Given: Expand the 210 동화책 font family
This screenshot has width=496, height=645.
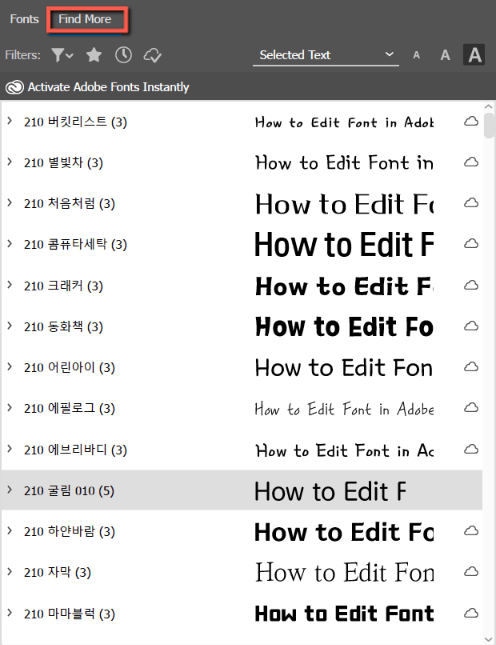Looking at the screenshot, I should [x=9, y=326].
